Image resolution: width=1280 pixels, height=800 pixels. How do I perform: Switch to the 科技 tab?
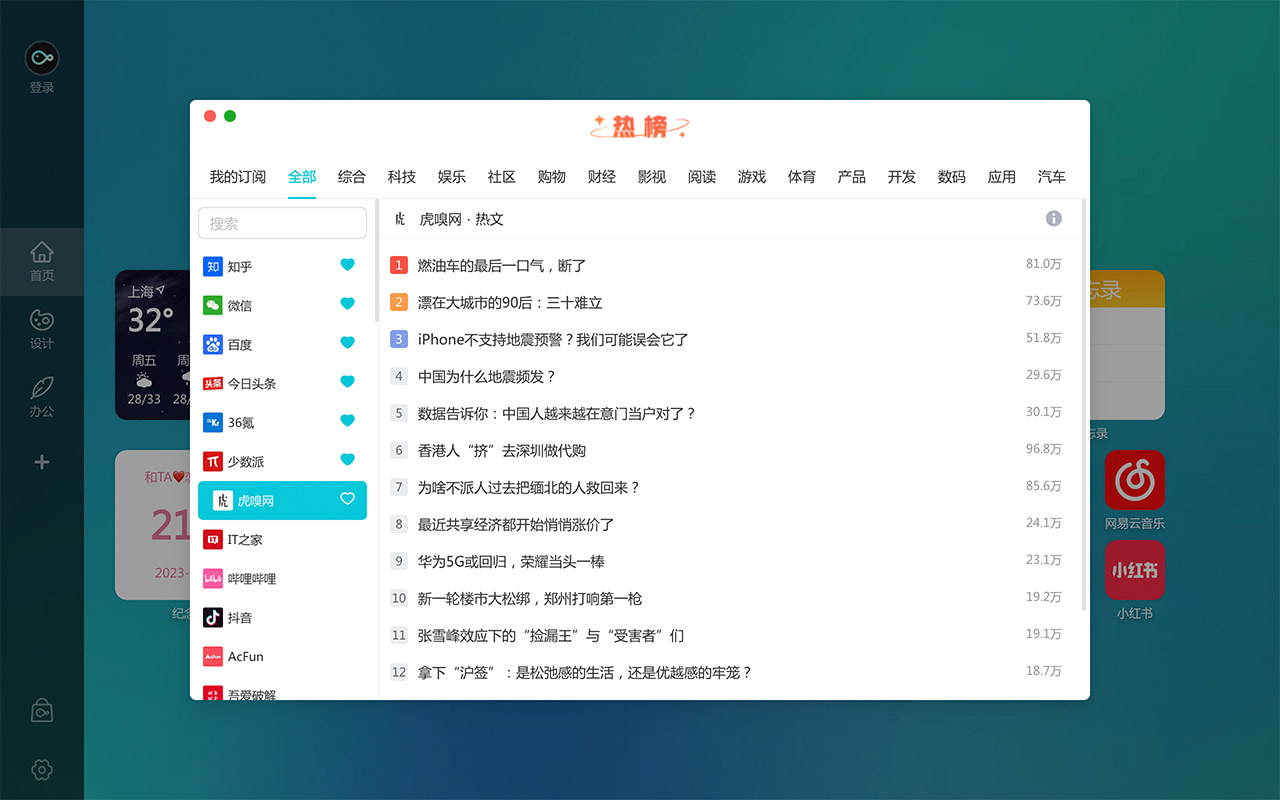click(x=401, y=176)
